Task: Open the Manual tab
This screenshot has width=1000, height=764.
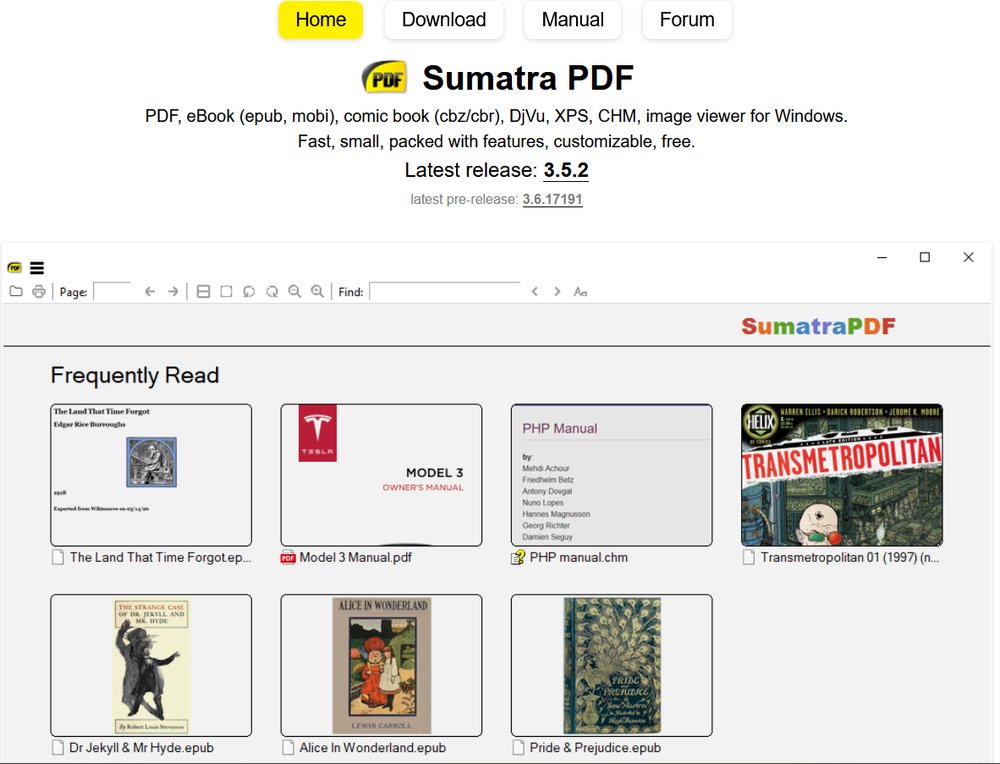Action: [x=572, y=20]
